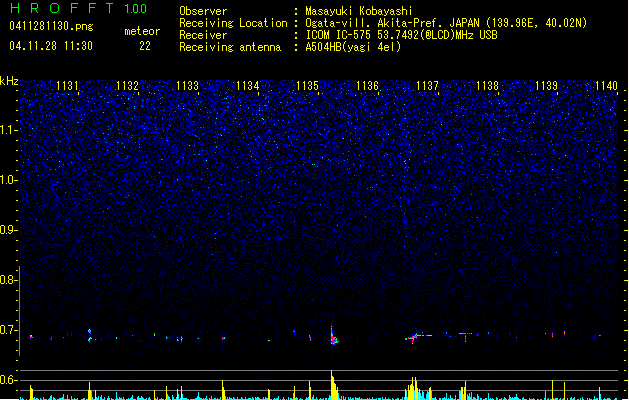Select the filename 0411281130.png
The width and height of the screenshot is (629, 400).
pos(51,26)
